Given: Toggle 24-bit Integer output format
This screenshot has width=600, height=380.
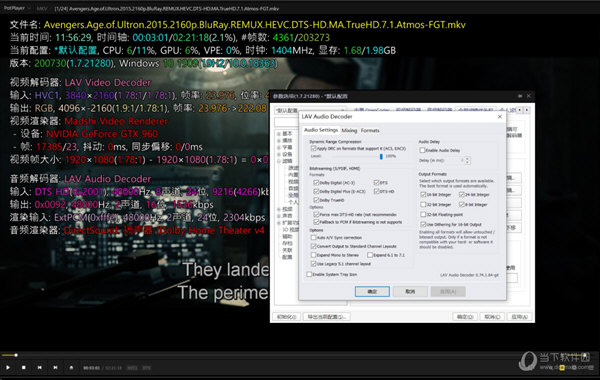Looking at the screenshot, I should tap(462, 195).
